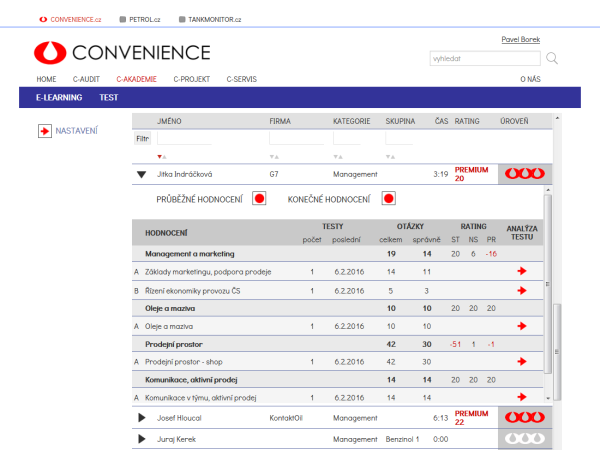Expand Juraj Kerek's row
The height and width of the screenshot is (450, 600).
[142, 439]
